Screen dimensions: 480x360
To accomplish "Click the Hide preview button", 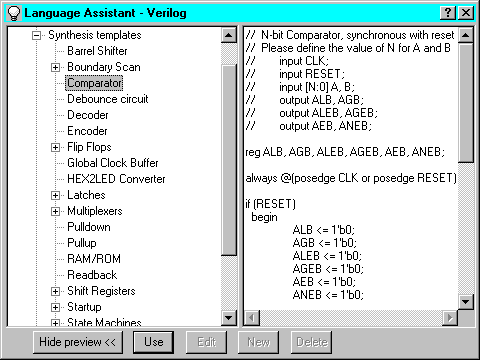I will tap(78, 342).
